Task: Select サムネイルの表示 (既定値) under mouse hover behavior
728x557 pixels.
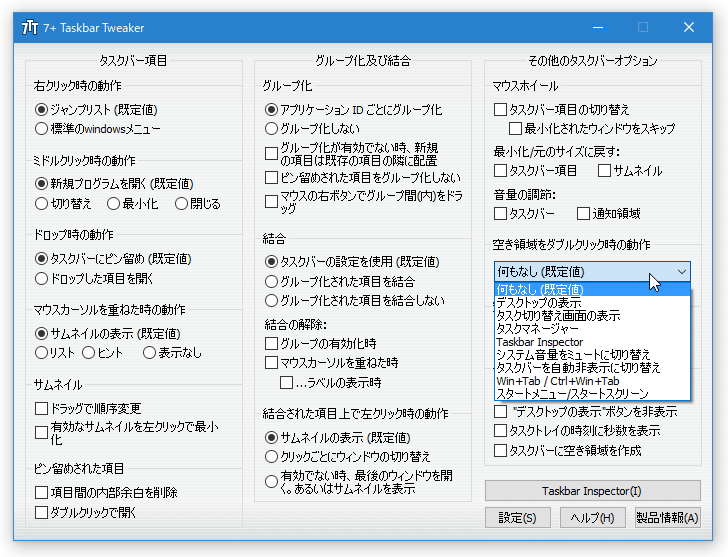Action: tap(41, 333)
